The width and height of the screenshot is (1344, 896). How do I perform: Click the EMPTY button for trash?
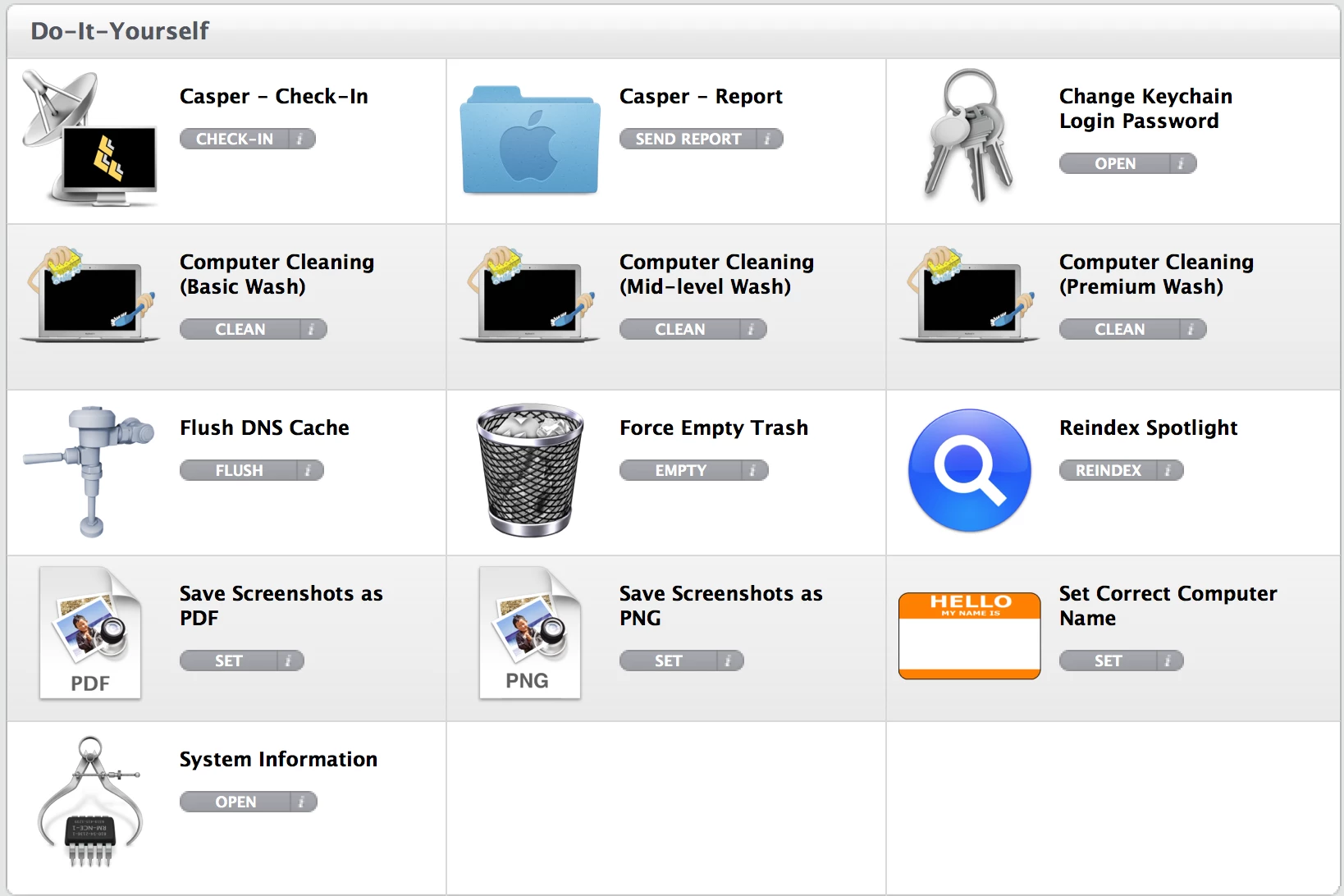coord(680,471)
